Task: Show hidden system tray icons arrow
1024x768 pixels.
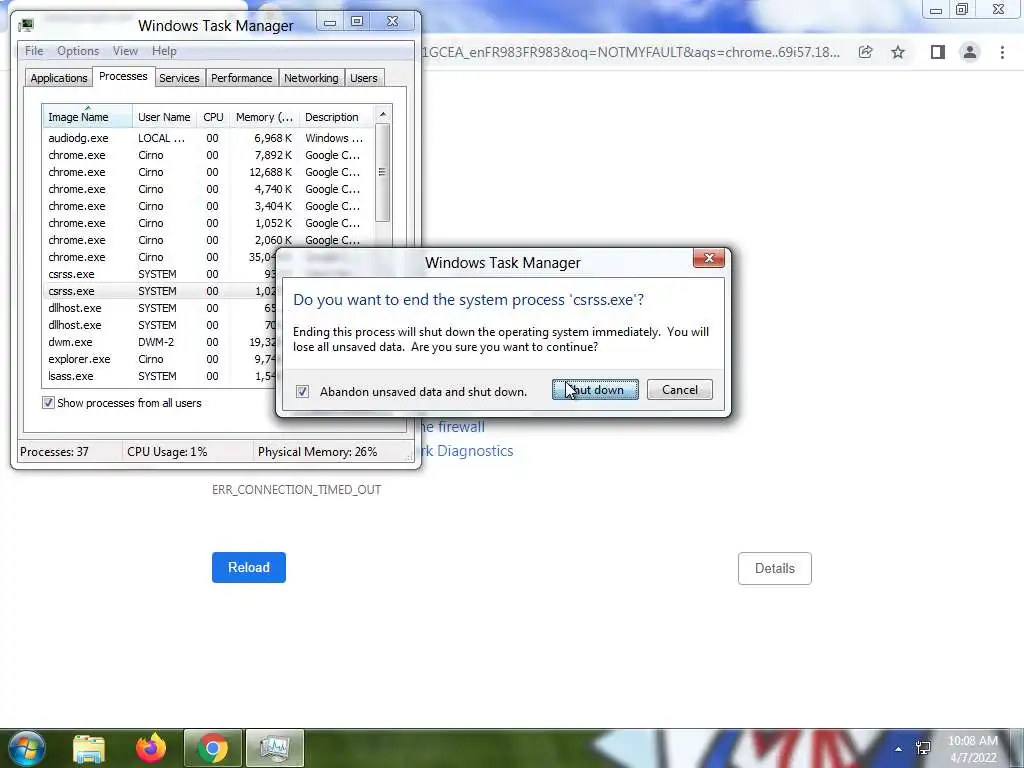Action: [898, 749]
